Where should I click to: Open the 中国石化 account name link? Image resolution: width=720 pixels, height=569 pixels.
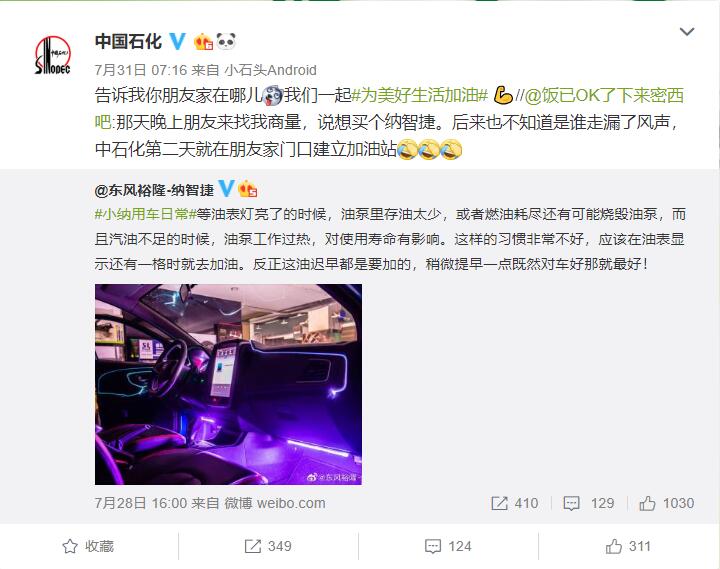click(x=128, y=41)
